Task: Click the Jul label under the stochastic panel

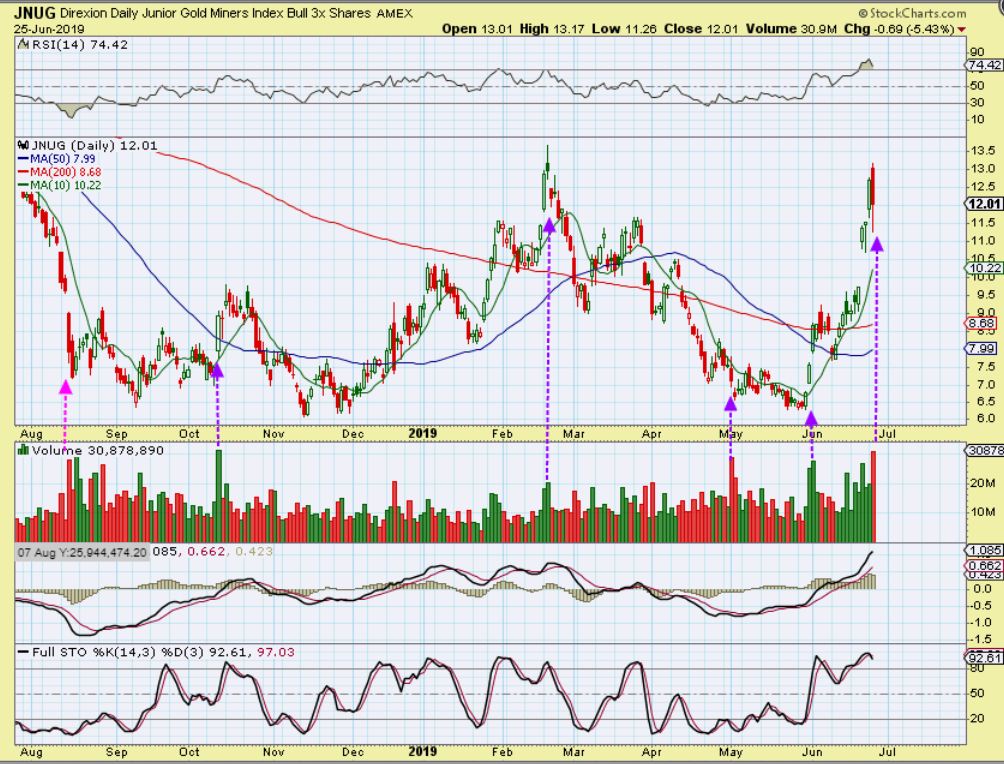Action: pos(887,751)
